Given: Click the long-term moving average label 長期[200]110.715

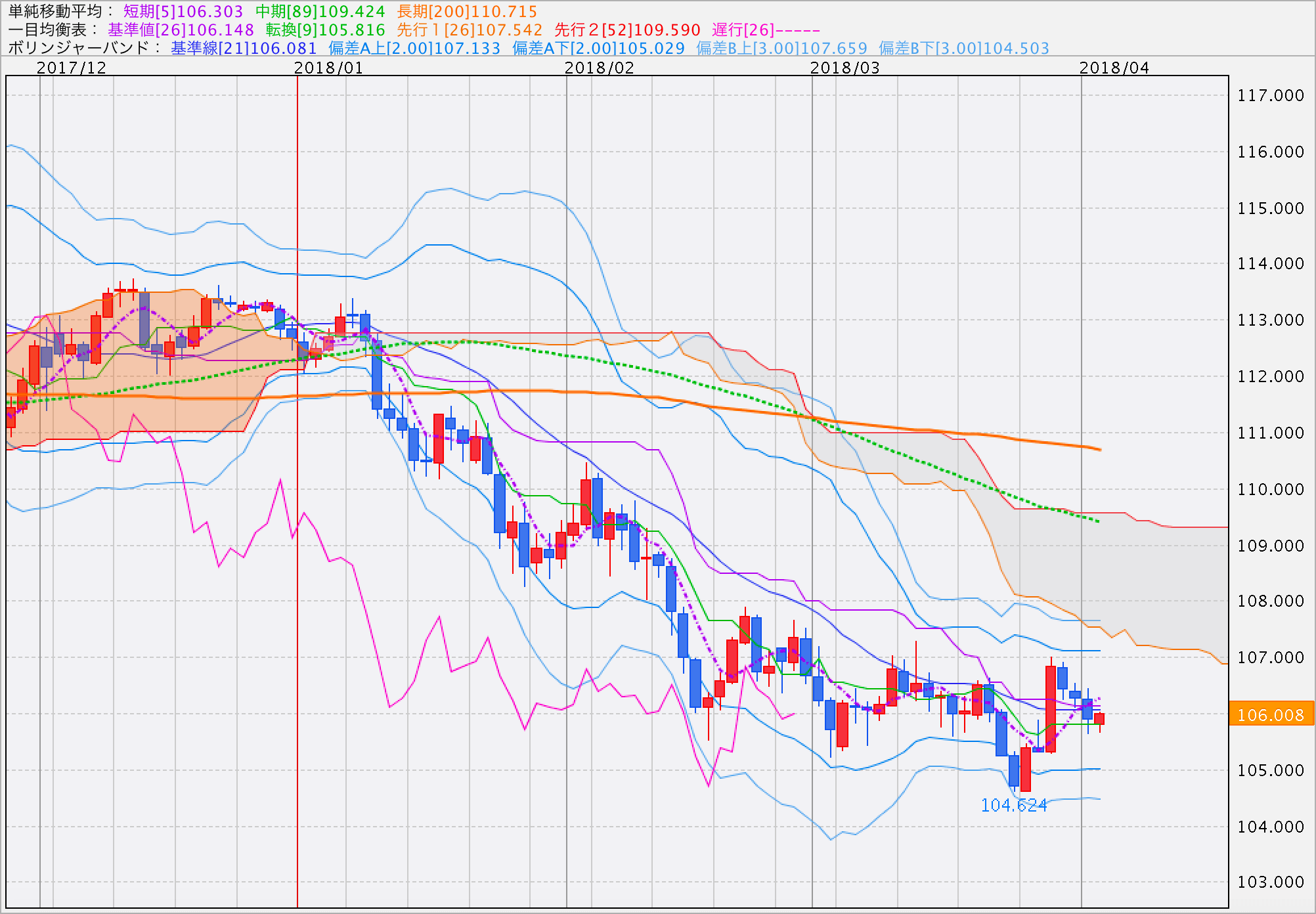Looking at the screenshot, I should point(467,11).
